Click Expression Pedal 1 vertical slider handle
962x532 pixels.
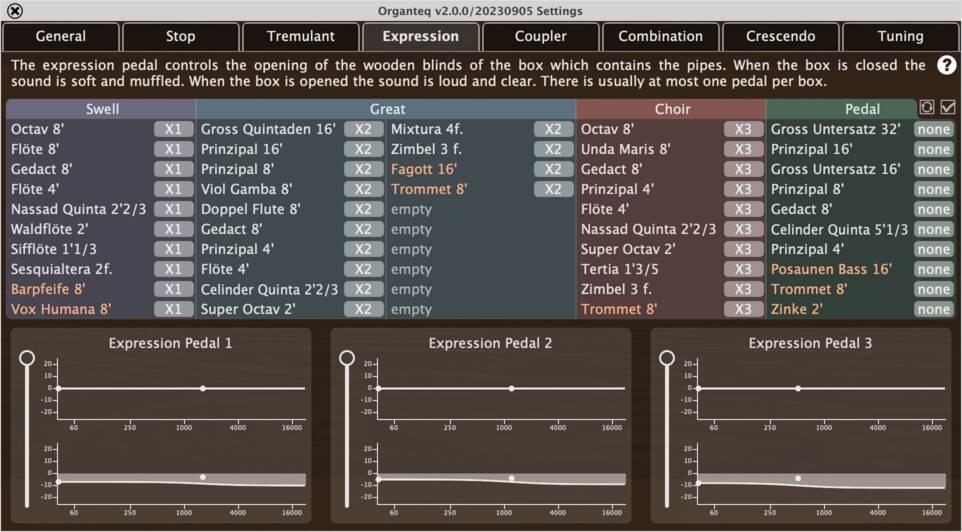click(27, 358)
